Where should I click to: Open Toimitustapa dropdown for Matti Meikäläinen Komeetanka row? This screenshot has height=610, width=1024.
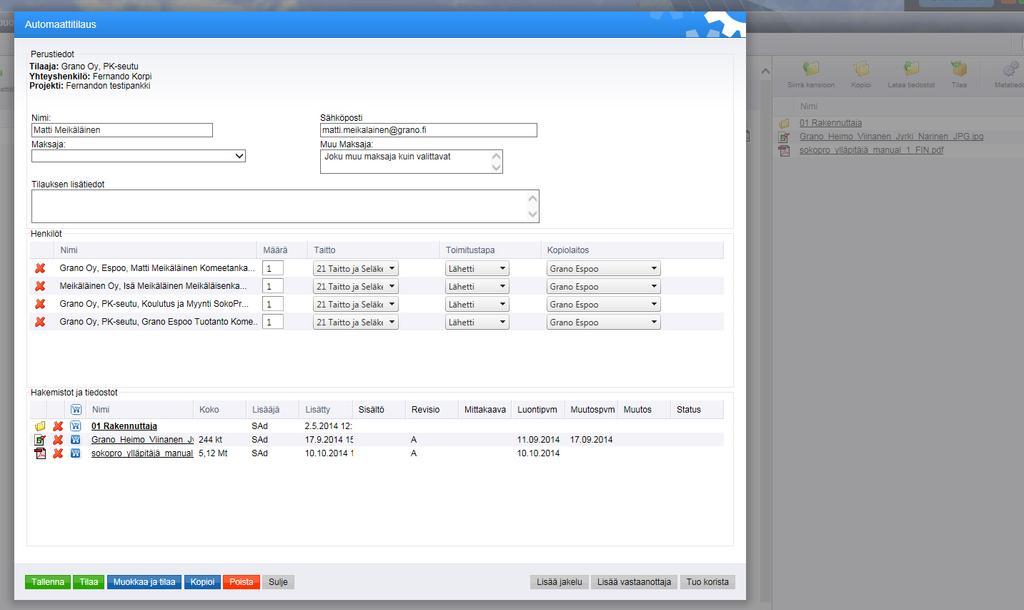click(477, 268)
